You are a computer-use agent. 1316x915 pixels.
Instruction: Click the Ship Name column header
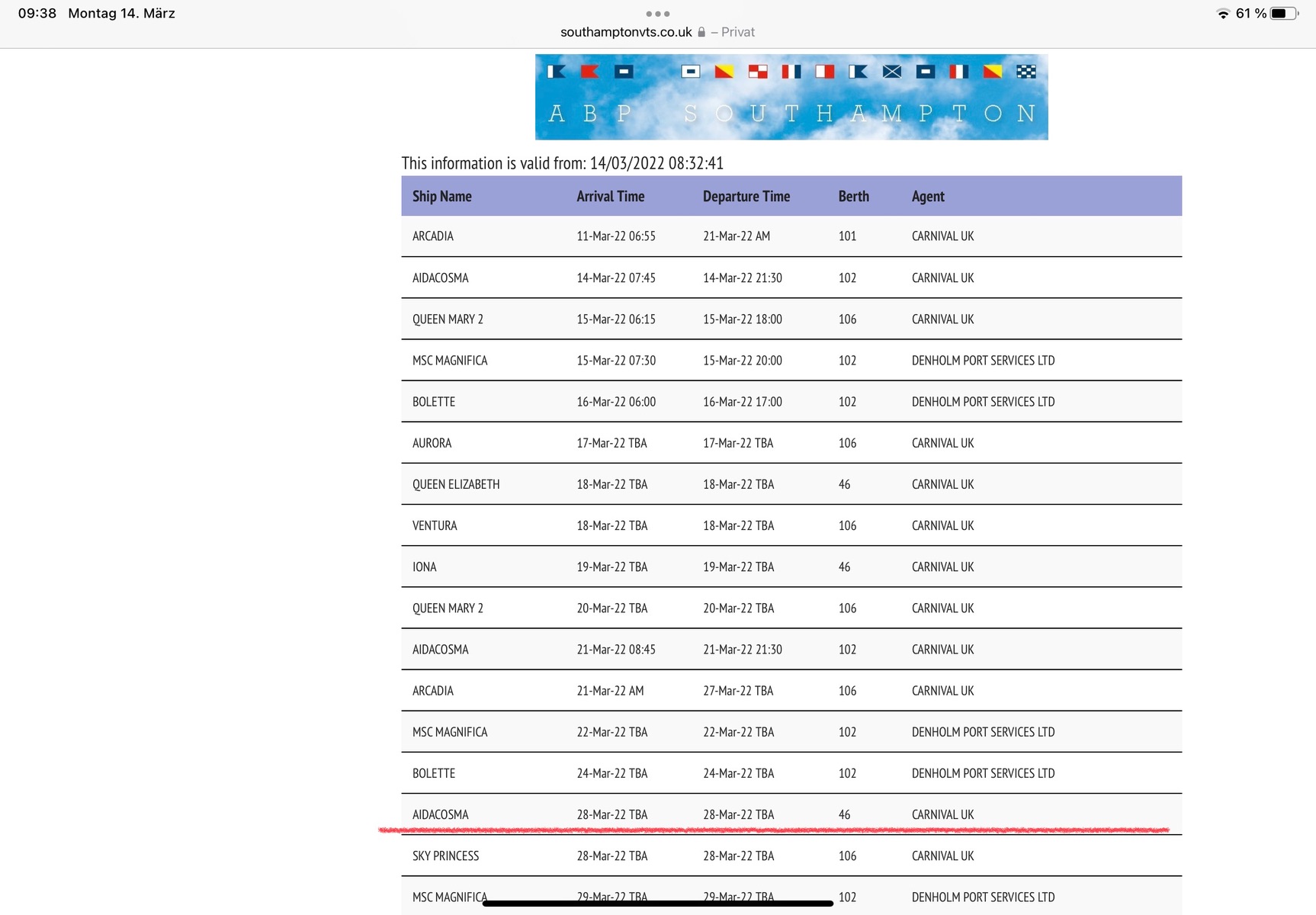tap(441, 196)
